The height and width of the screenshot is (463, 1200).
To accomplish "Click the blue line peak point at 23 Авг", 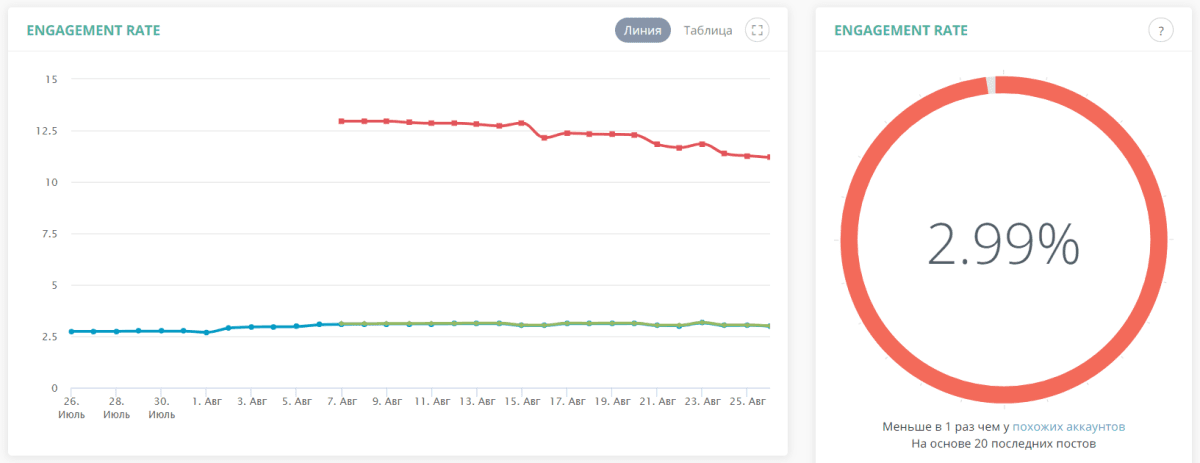I will (702, 322).
